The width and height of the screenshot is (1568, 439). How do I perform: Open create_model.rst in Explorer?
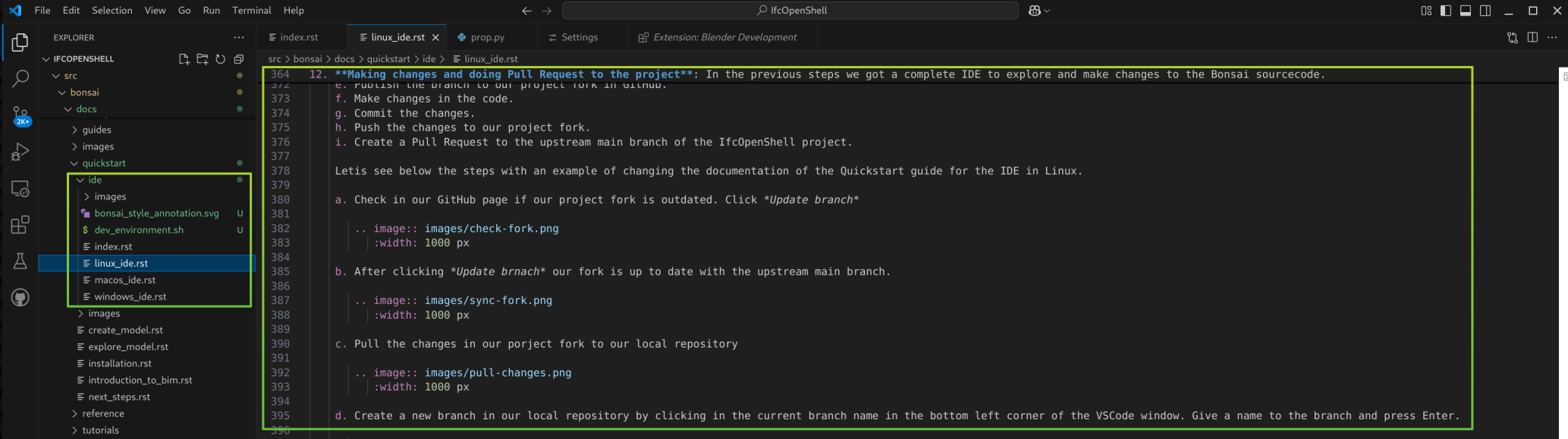coord(125,330)
